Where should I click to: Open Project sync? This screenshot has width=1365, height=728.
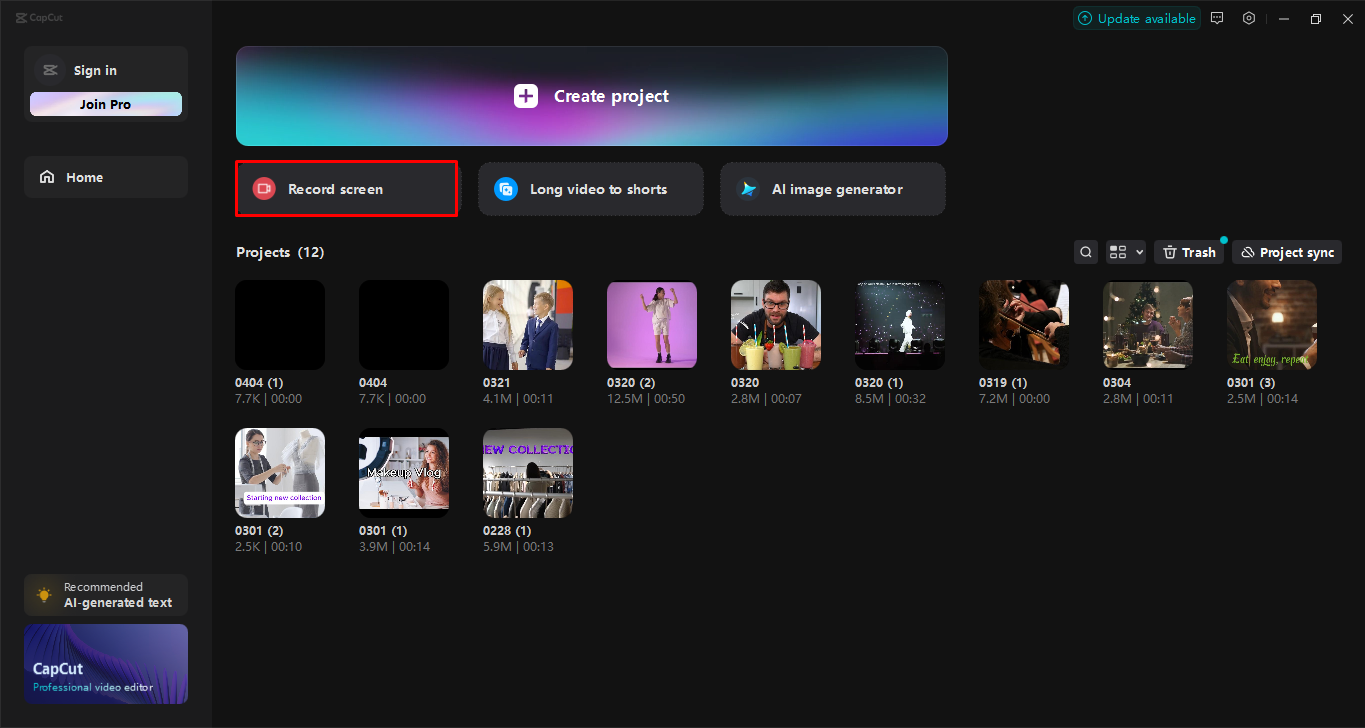pos(1287,252)
